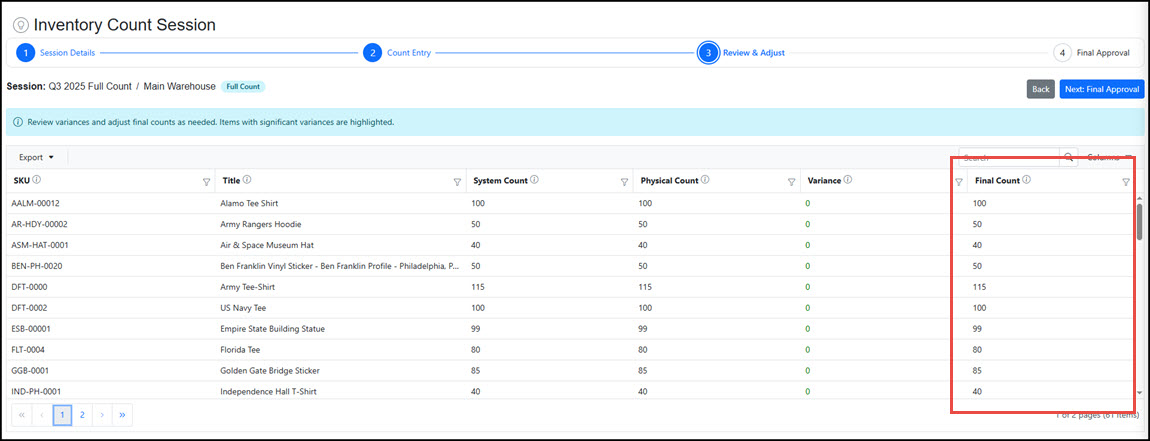This screenshot has width=1150, height=441.
Task: Filter the System Count column
Action: pos(624,182)
